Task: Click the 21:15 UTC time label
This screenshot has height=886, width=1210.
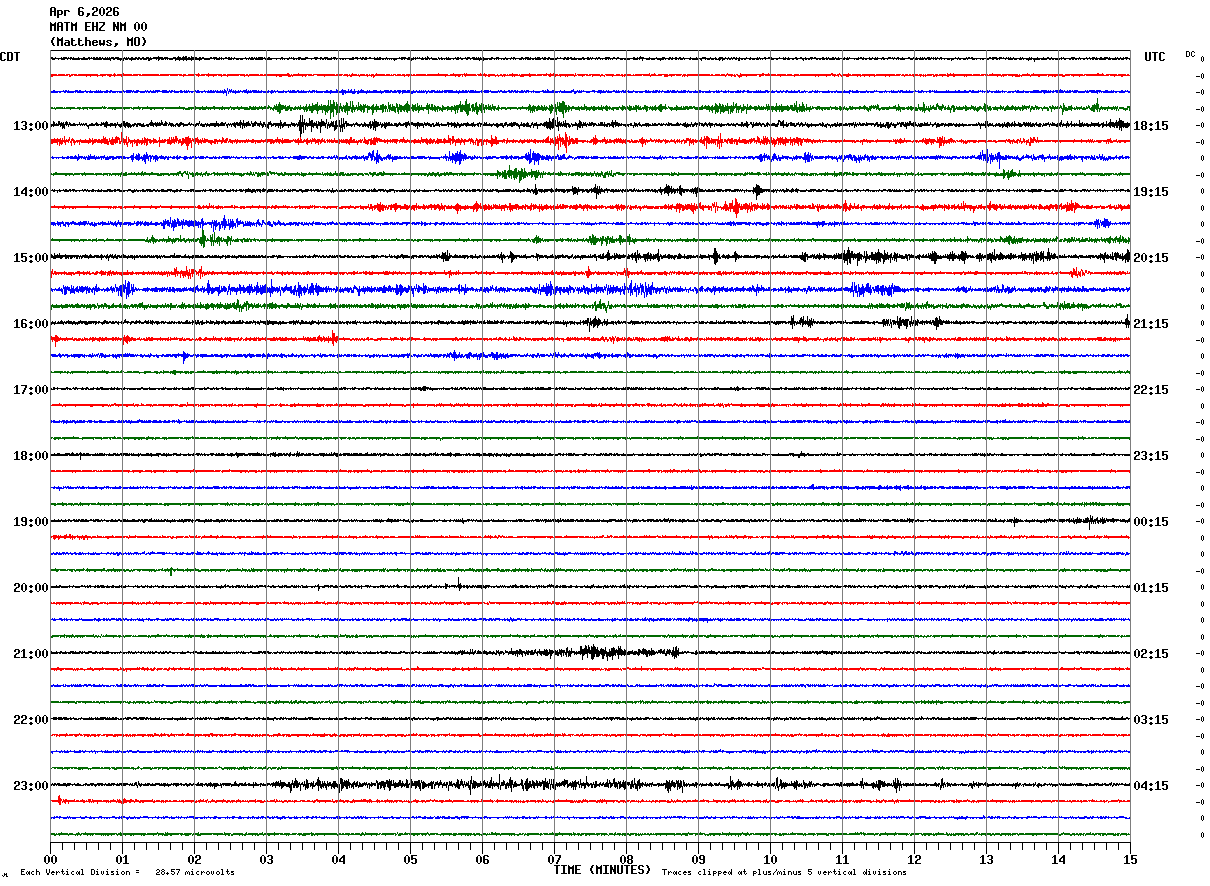Action: click(1151, 324)
